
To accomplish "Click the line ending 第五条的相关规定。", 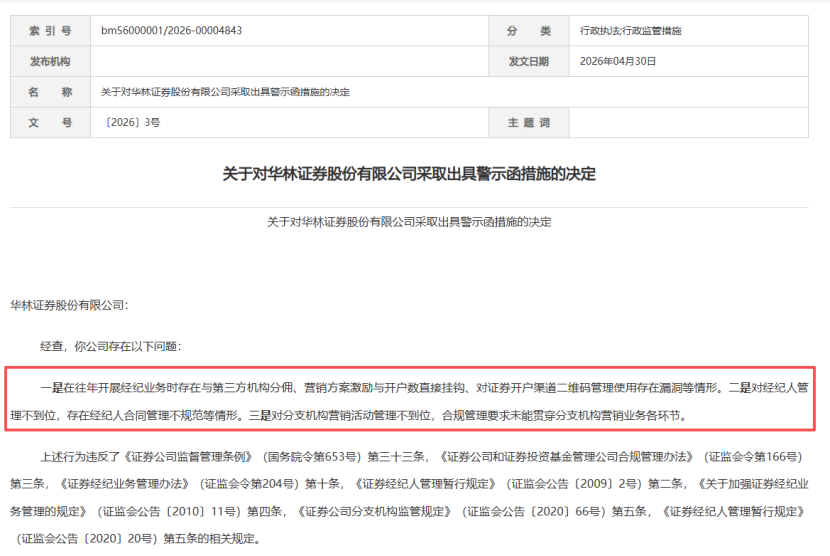I will tap(140, 539).
